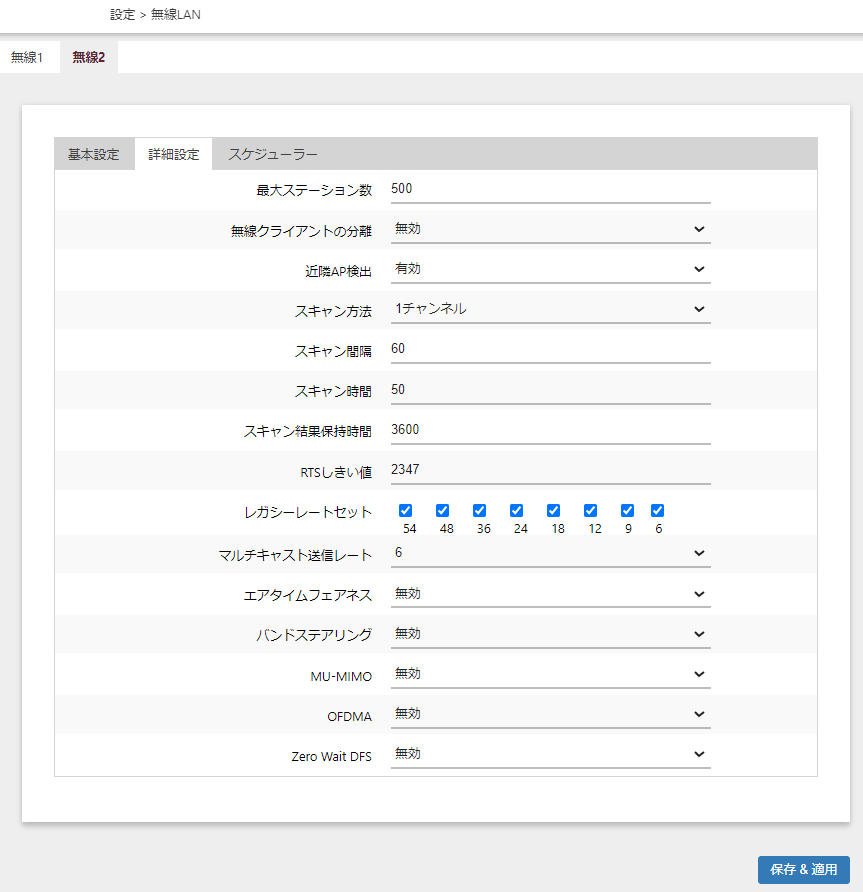Click the RTSしきい値 label
This screenshot has height=892, width=863.
pyautogui.click(x=336, y=472)
